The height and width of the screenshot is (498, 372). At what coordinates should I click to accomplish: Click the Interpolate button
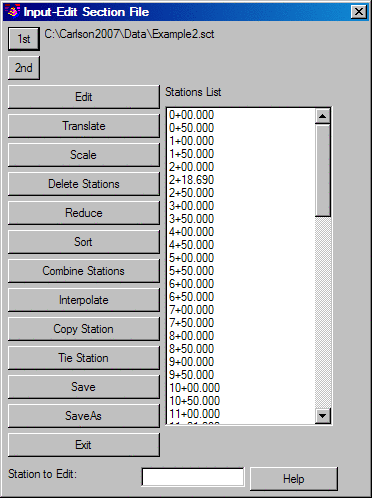[84, 300]
